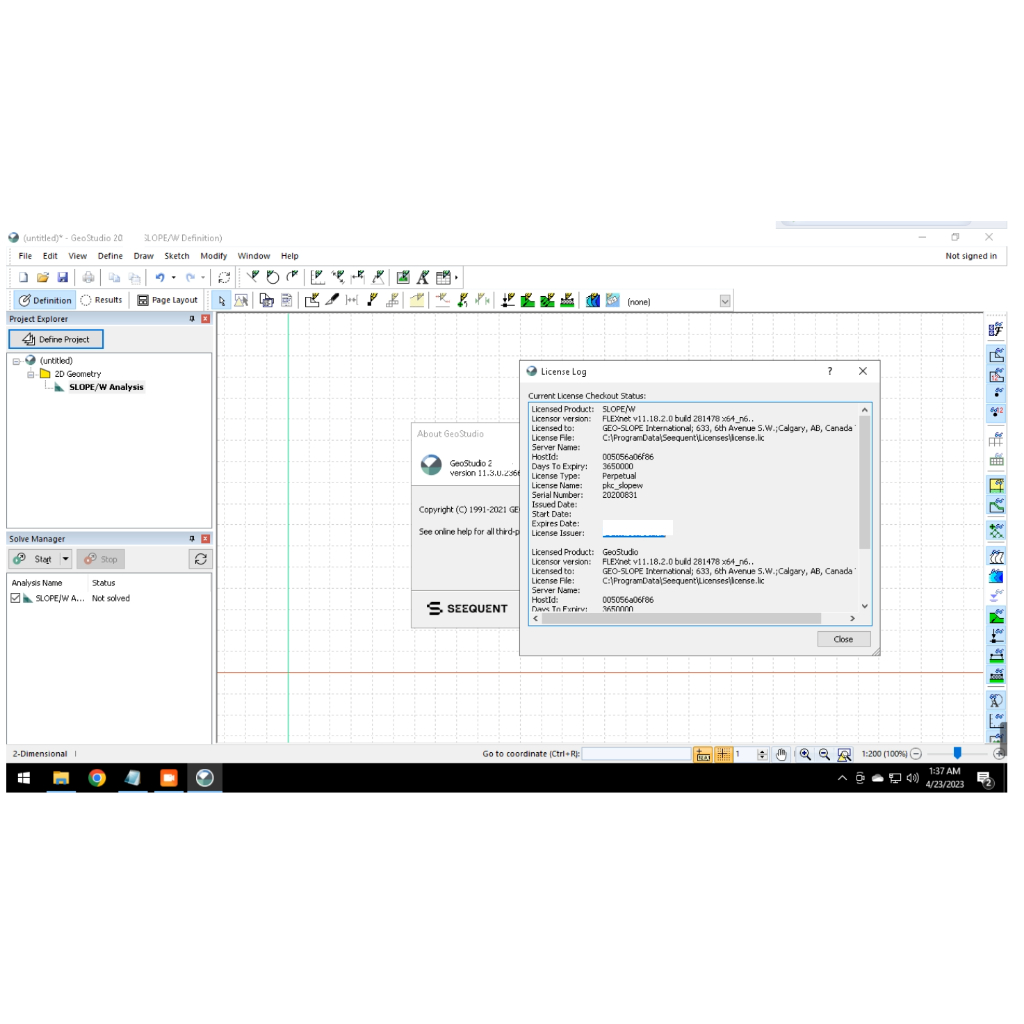
Task: Click the refresh icon in Solve Manager
Action: click(201, 559)
